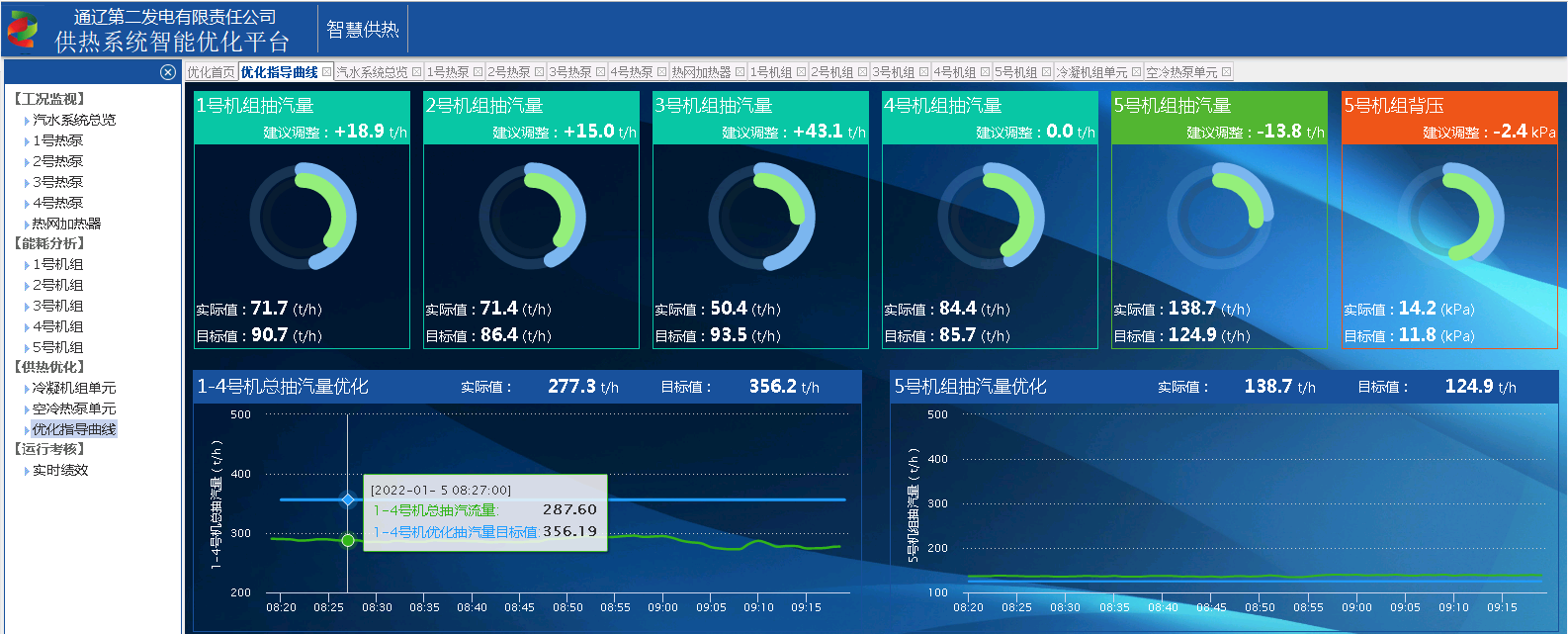Close the 3号热泵 tab
This screenshot has width=1568, height=634.
coord(600,72)
